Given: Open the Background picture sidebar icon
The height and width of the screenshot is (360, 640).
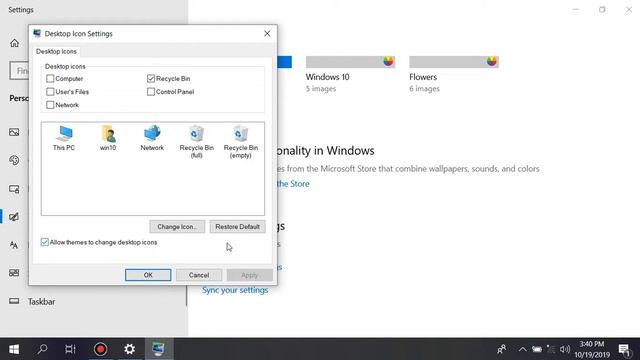Looking at the screenshot, I should tap(14, 132).
